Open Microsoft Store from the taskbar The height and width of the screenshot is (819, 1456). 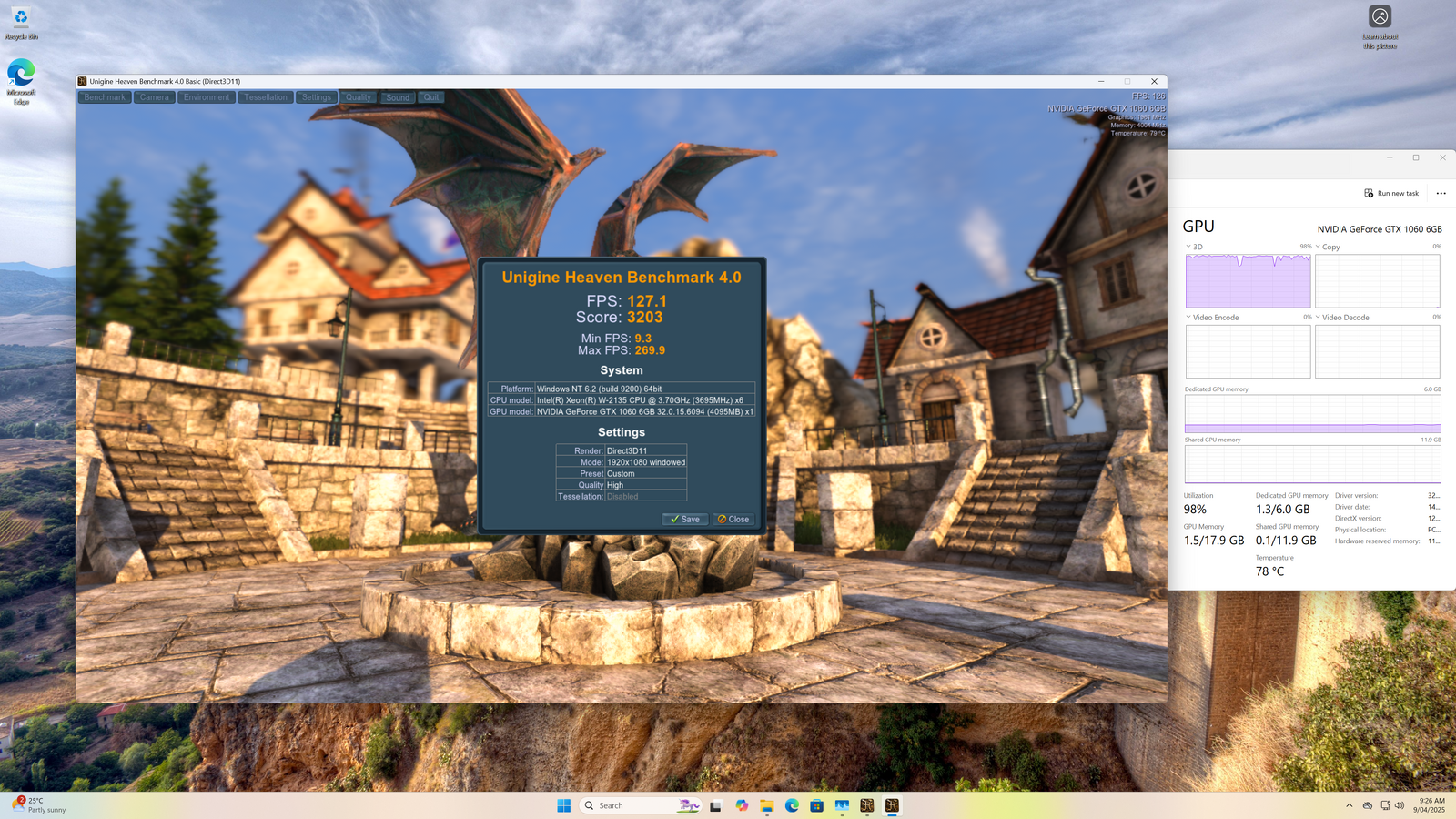[x=817, y=805]
